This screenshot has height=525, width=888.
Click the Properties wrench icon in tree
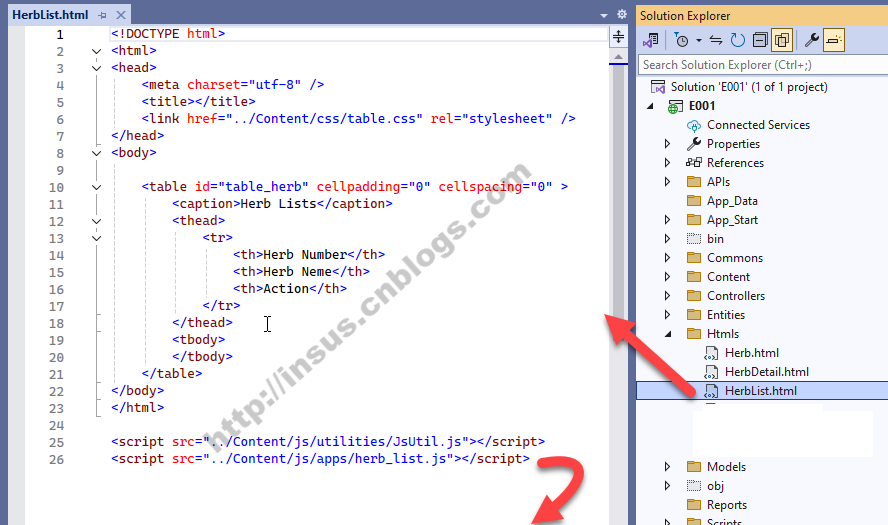point(694,144)
